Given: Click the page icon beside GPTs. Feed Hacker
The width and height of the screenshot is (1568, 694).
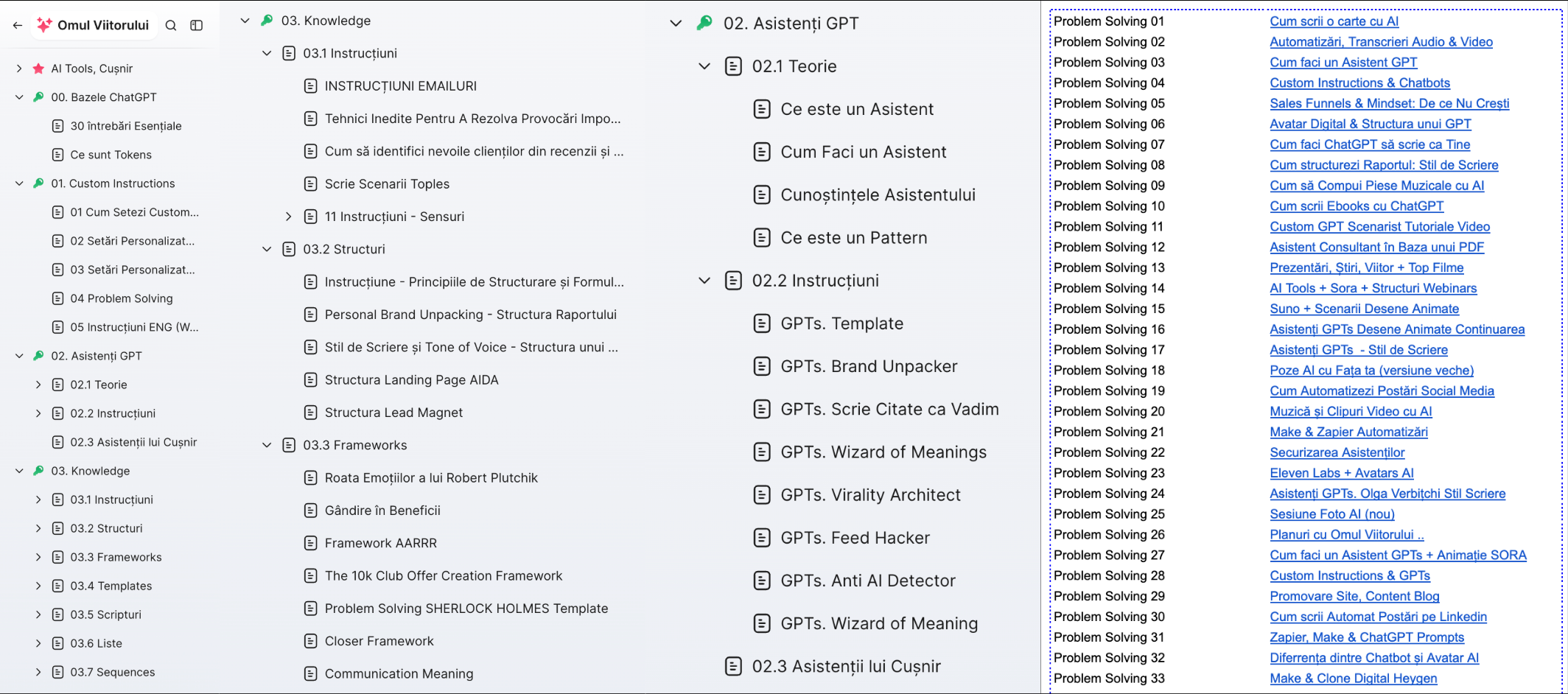Looking at the screenshot, I should click(x=762, y=538).
